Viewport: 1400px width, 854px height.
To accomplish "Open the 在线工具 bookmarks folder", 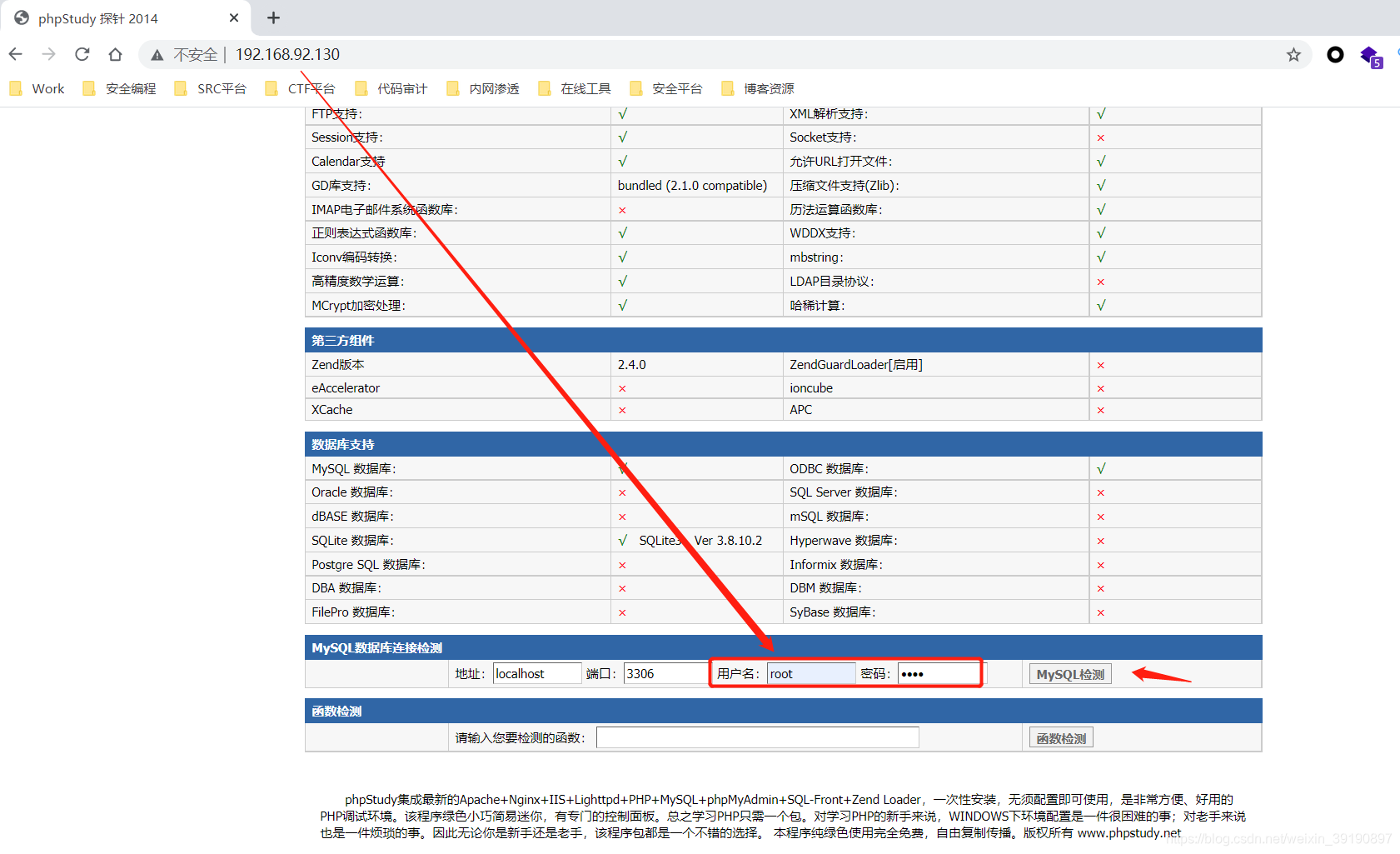I will click(575, 88).
